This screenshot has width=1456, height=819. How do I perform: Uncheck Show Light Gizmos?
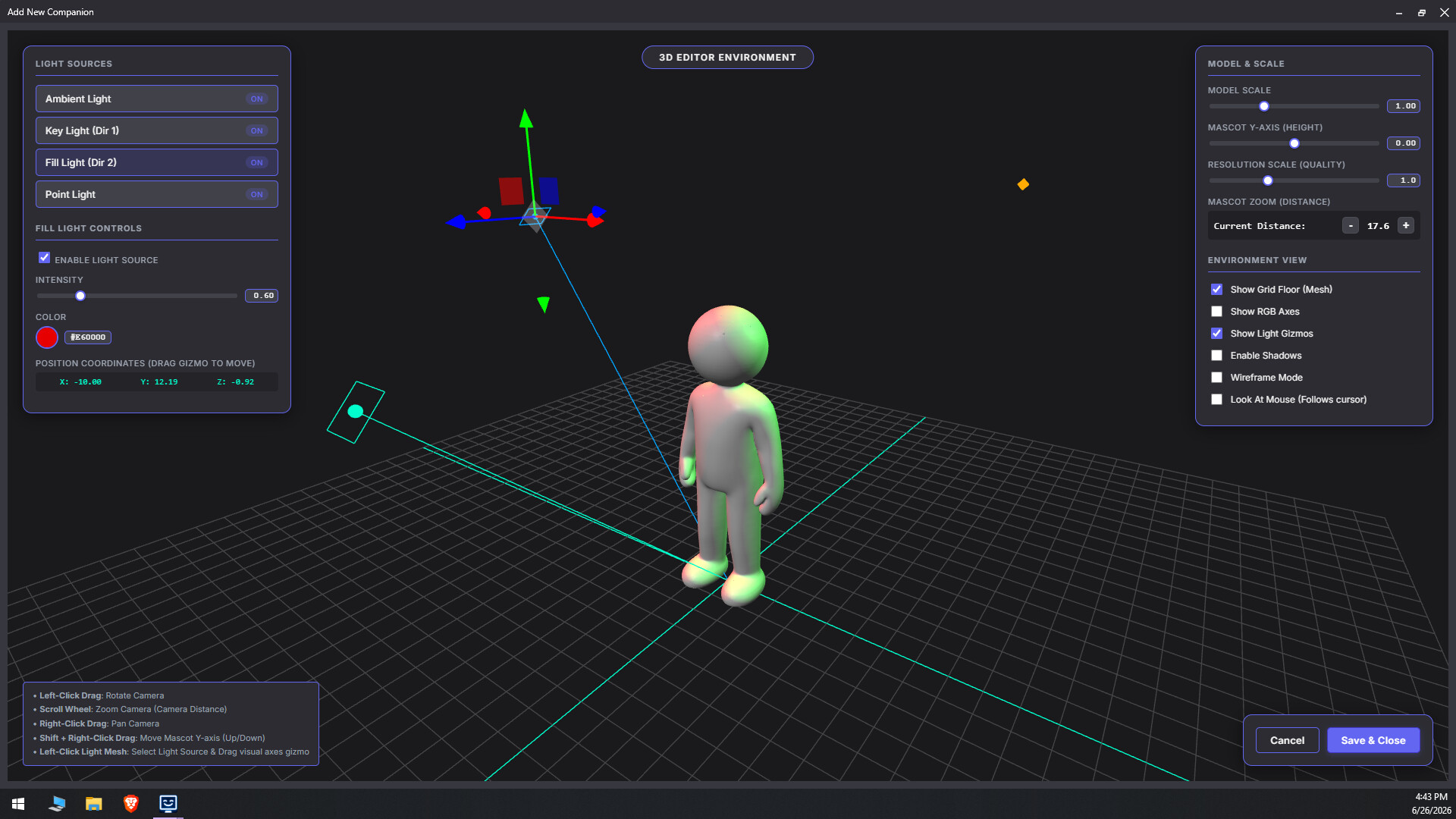(x=1216, y=334)
